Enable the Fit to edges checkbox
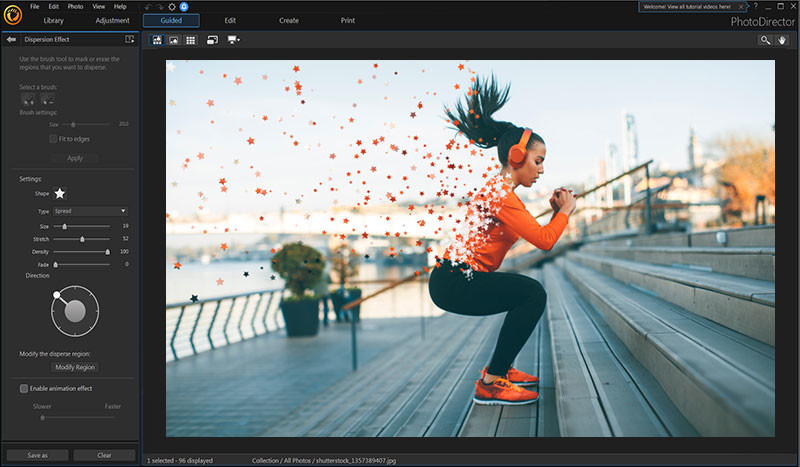The image size is (800, 467). [53, 138]
